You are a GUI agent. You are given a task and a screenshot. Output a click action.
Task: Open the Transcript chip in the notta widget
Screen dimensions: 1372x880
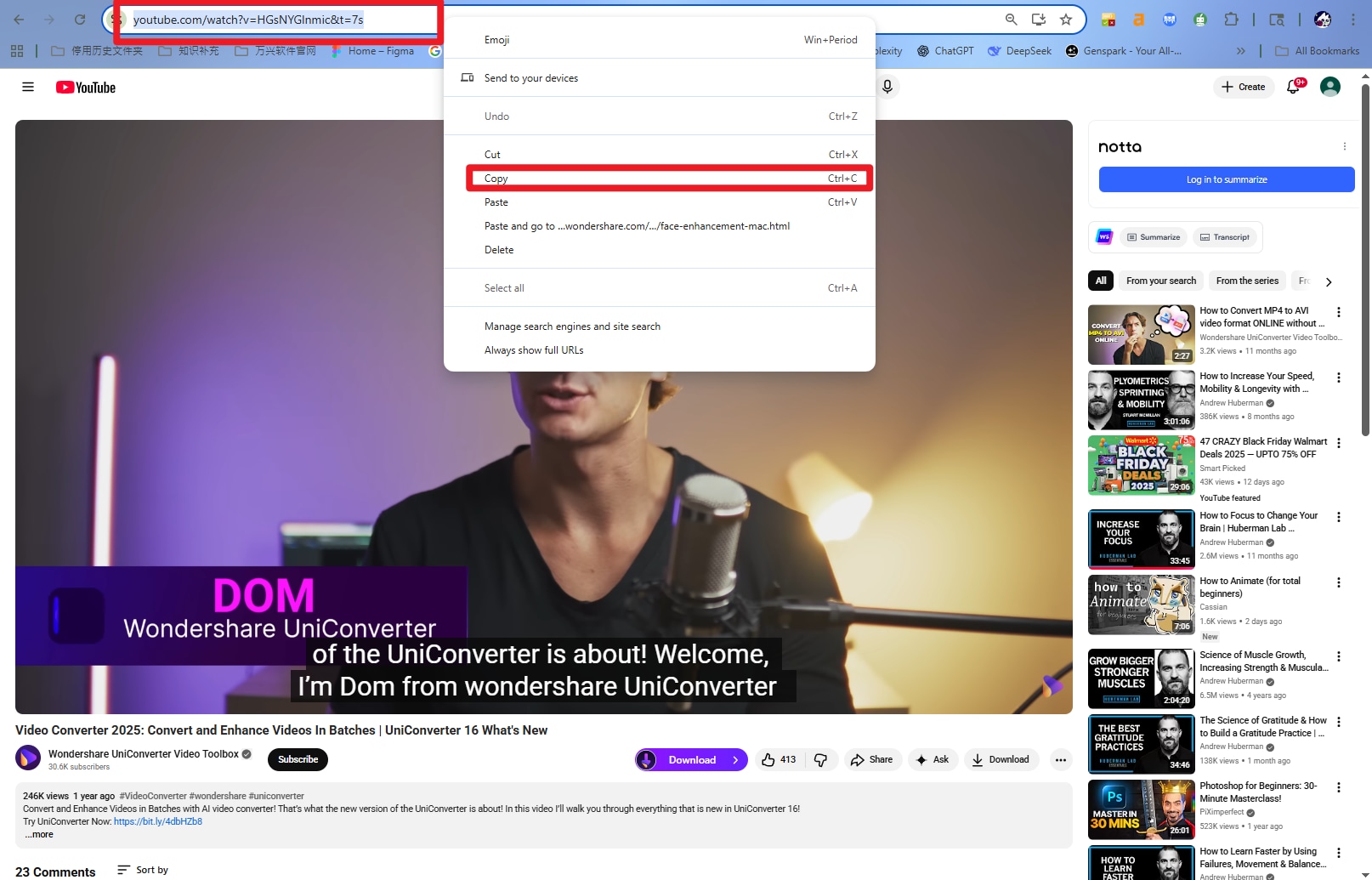tap(1224, 236)
